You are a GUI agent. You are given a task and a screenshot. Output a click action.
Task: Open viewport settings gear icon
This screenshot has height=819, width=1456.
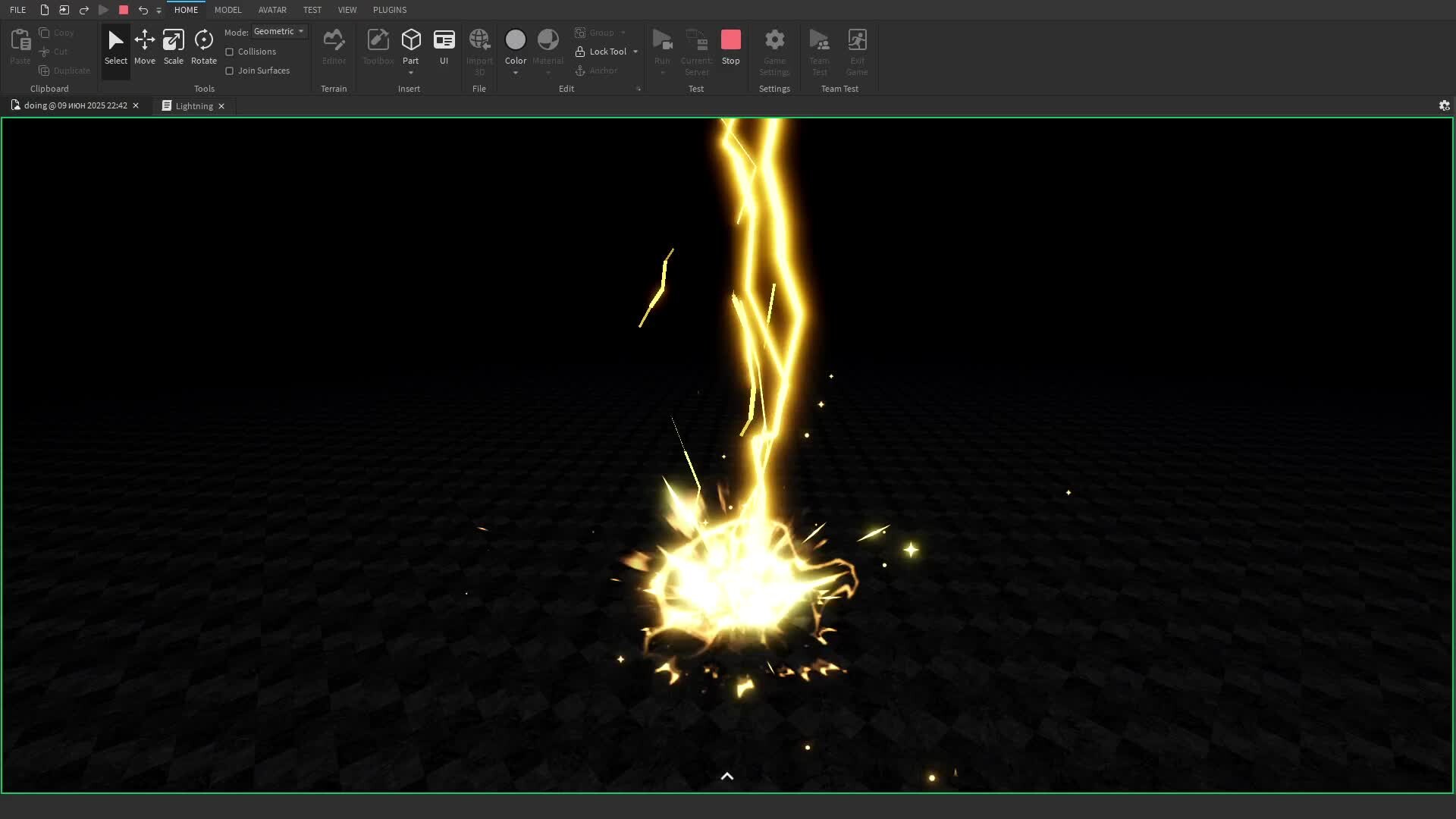point(1444,106)
